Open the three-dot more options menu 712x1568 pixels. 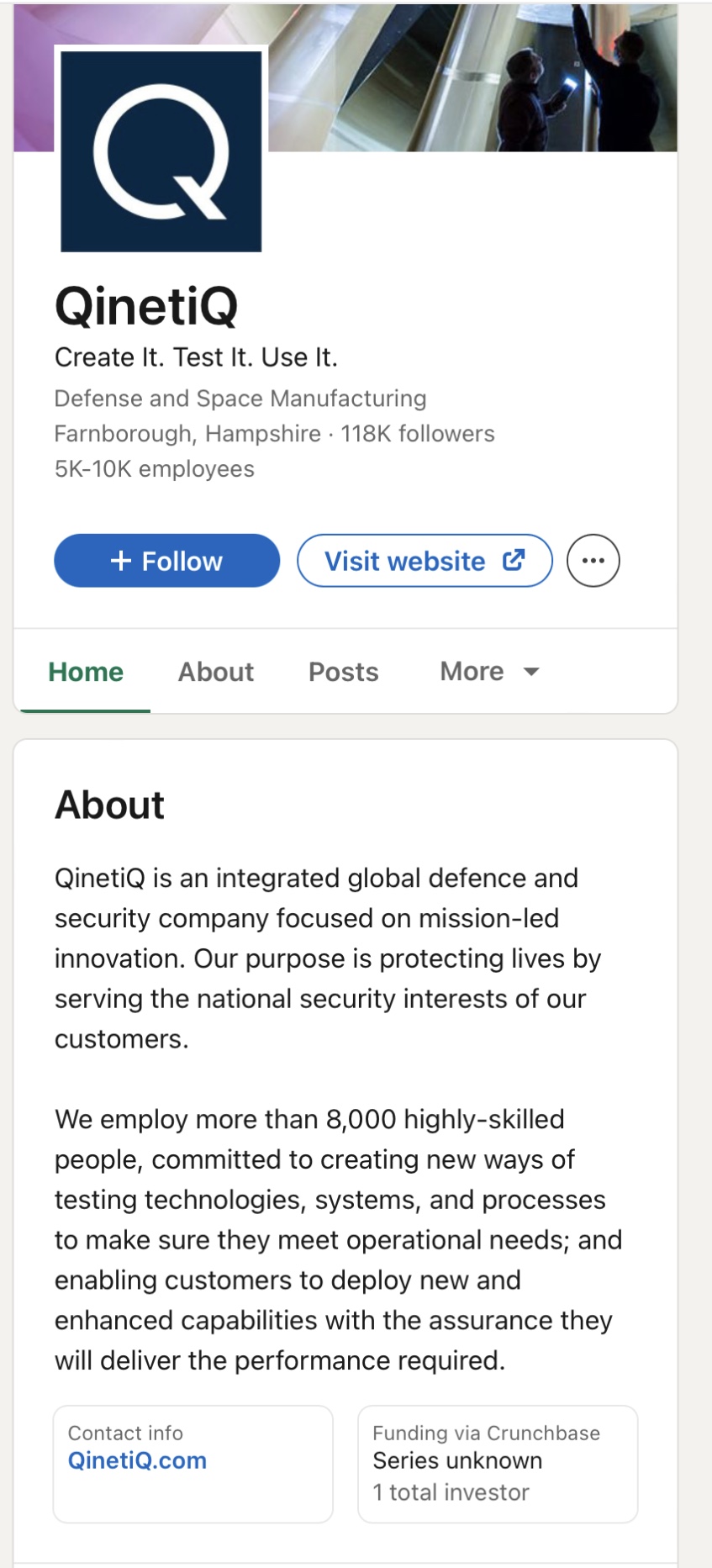click(593, 561)
